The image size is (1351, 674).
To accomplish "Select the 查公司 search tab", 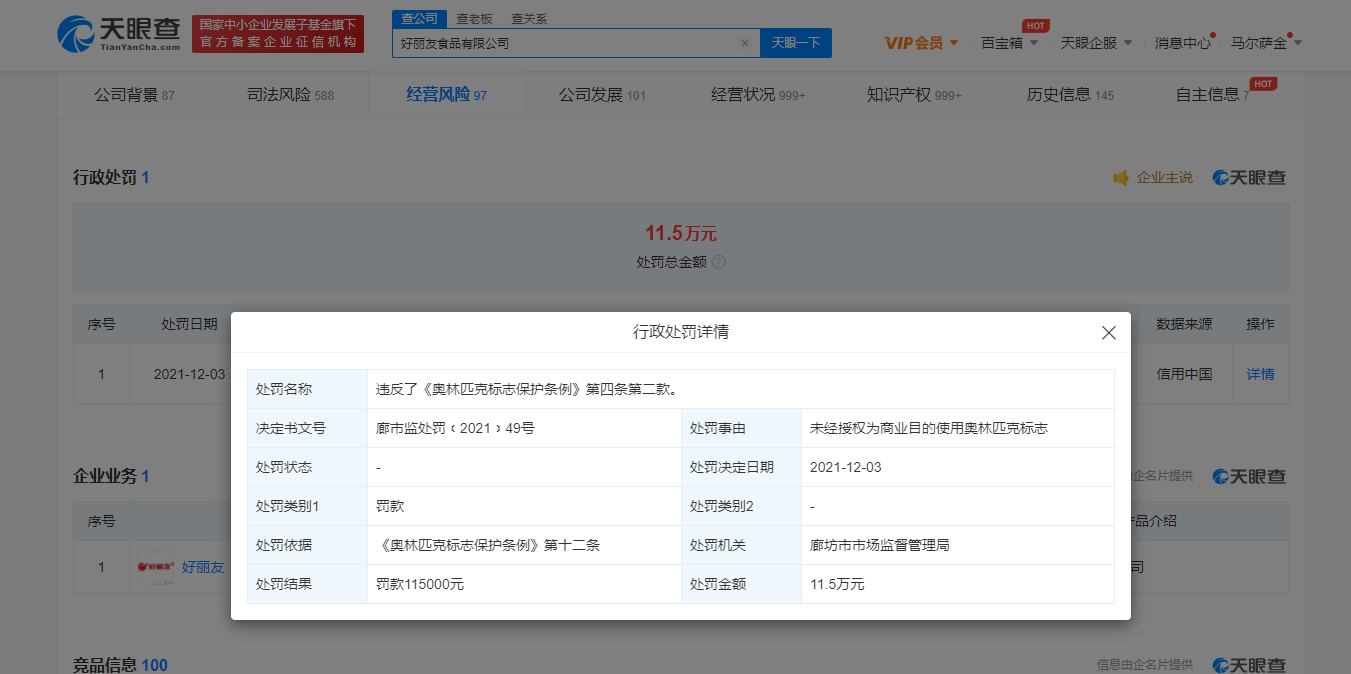I will click(420, 19).
